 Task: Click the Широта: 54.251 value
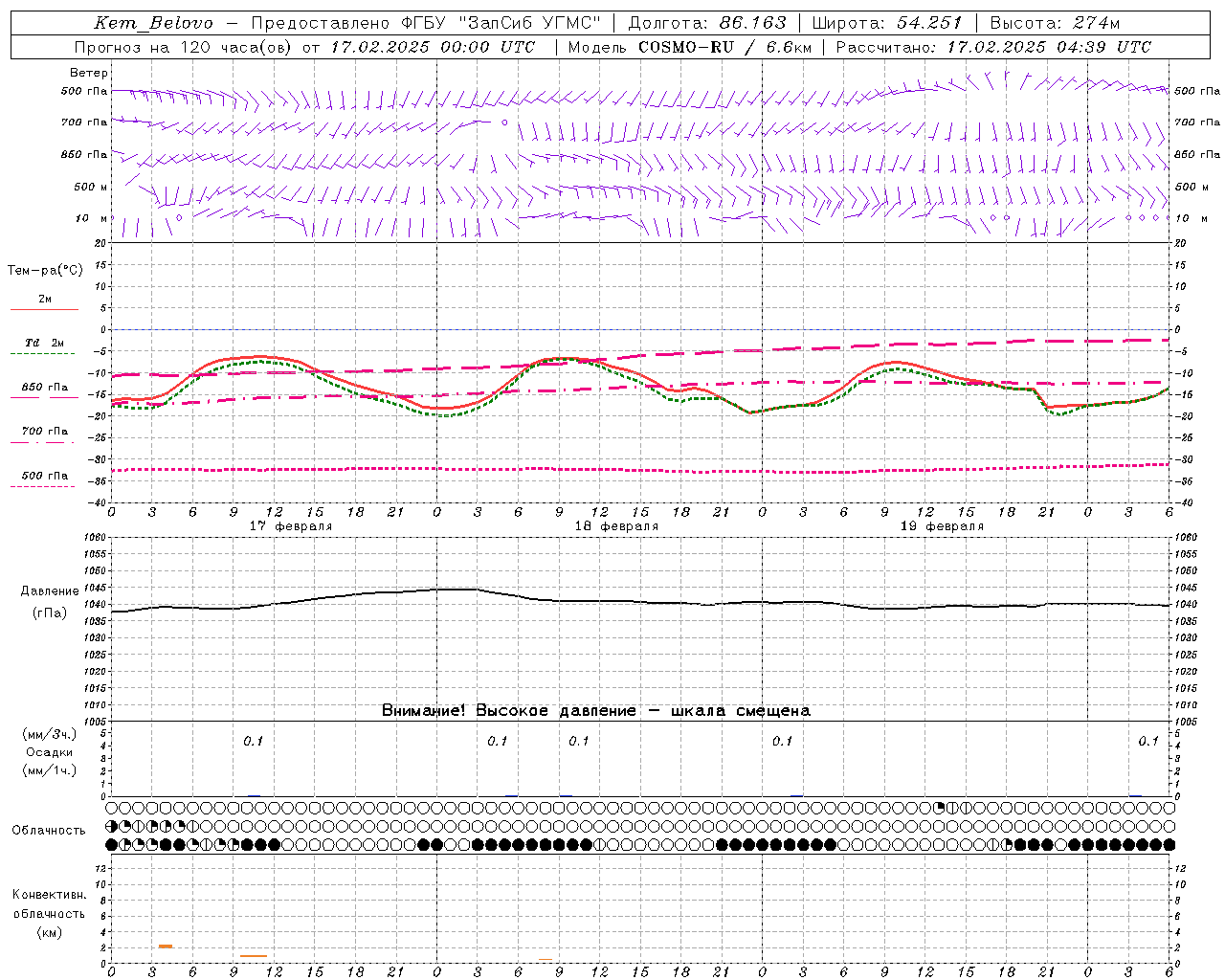pos(887,23)
